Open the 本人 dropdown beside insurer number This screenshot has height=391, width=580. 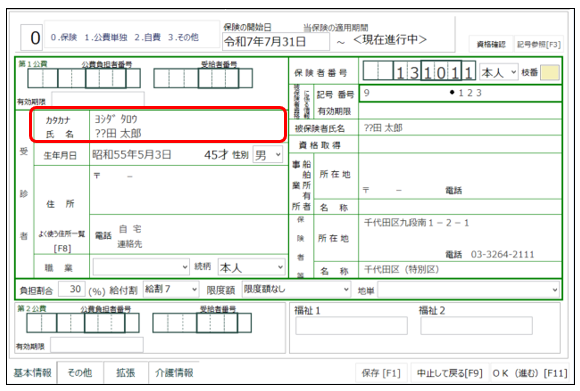coord(499,72)
